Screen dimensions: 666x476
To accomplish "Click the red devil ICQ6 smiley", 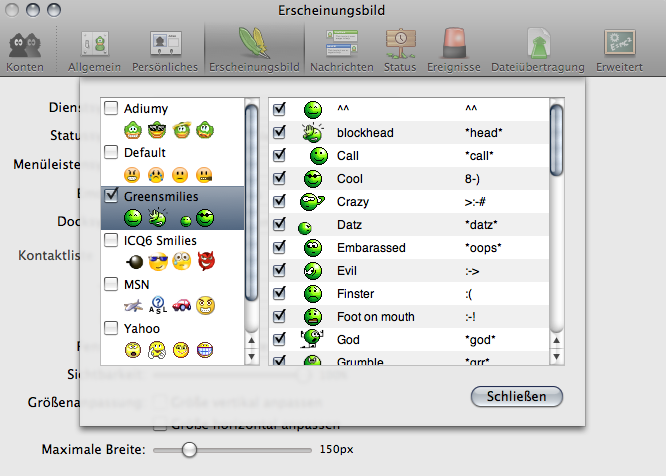I will [x=206, y=261].
